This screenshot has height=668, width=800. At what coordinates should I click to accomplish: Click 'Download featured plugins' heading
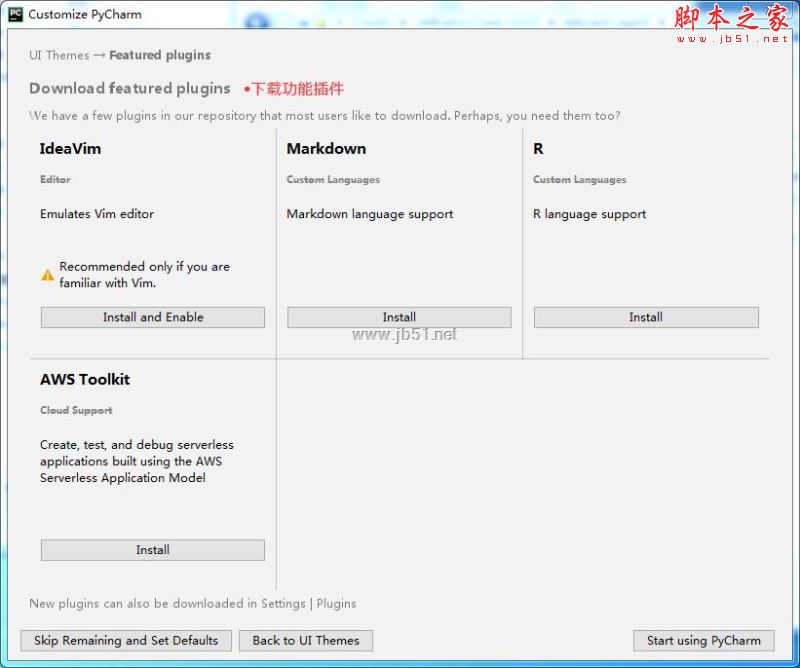click(130, 88)
